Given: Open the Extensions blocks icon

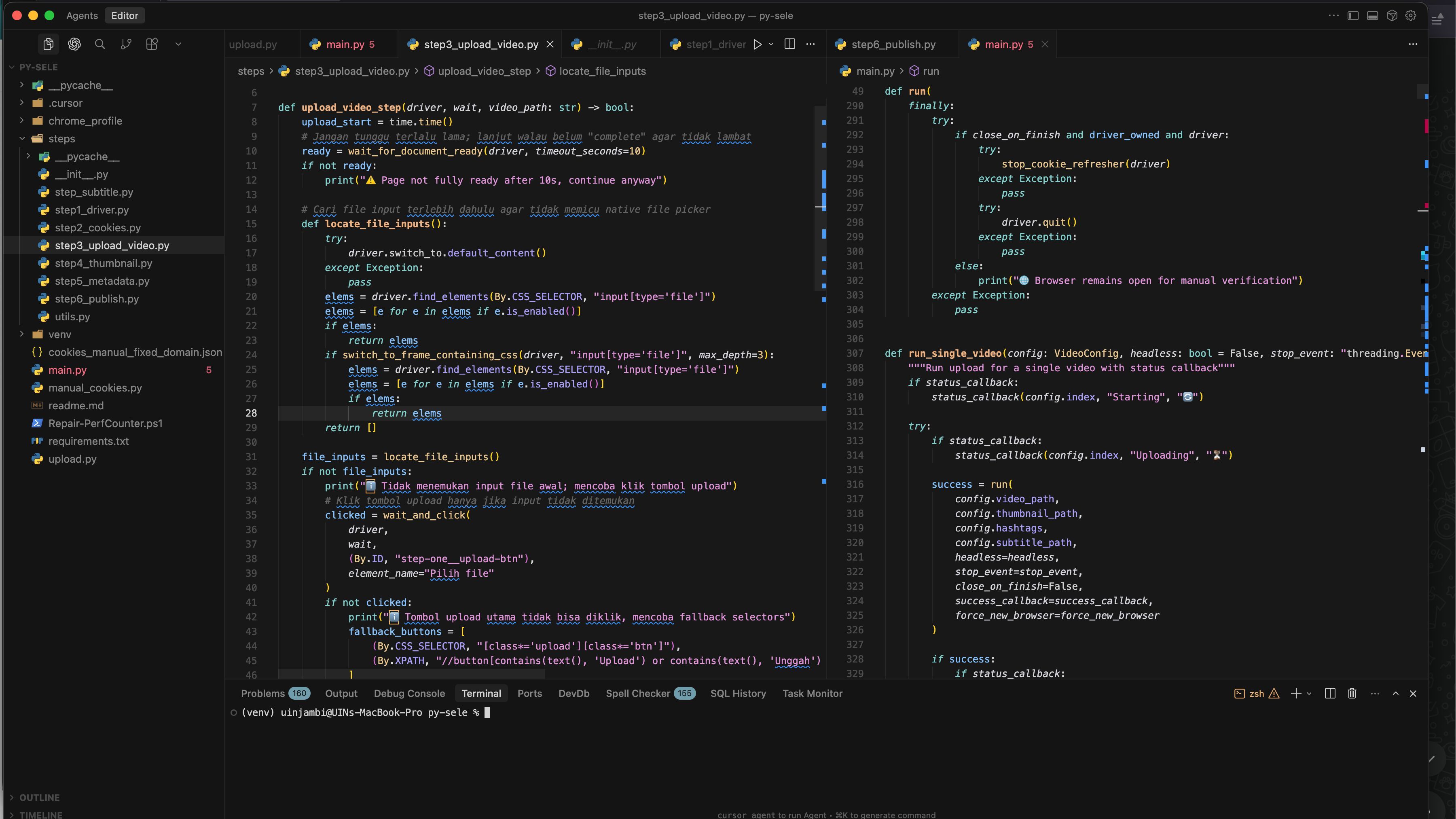Looking at the screenshot, I should 152,44.
